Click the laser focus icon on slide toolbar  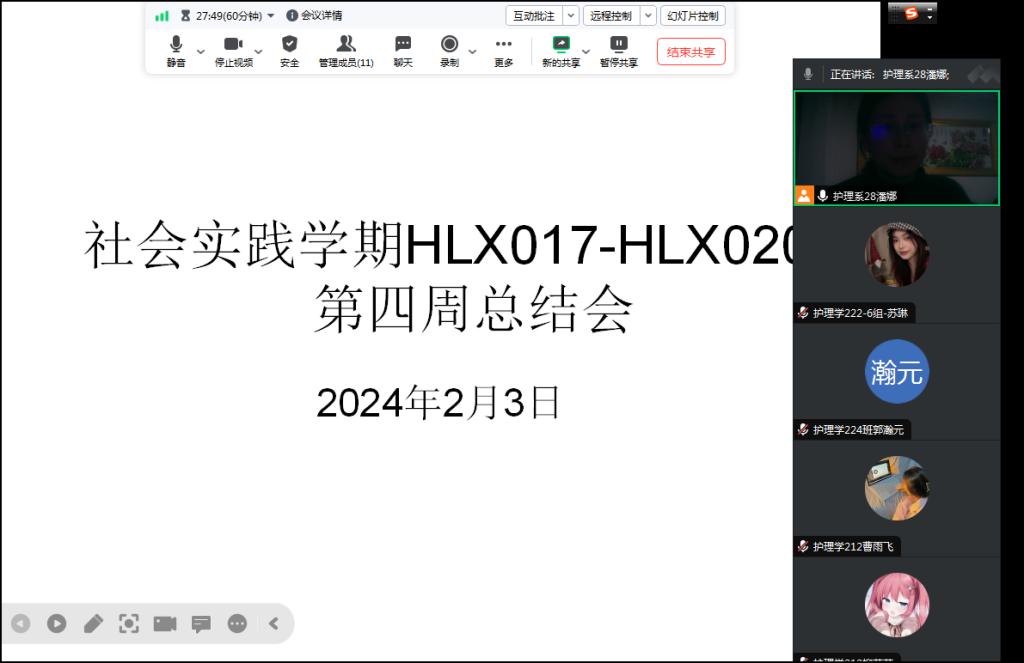tap(129, 624)
